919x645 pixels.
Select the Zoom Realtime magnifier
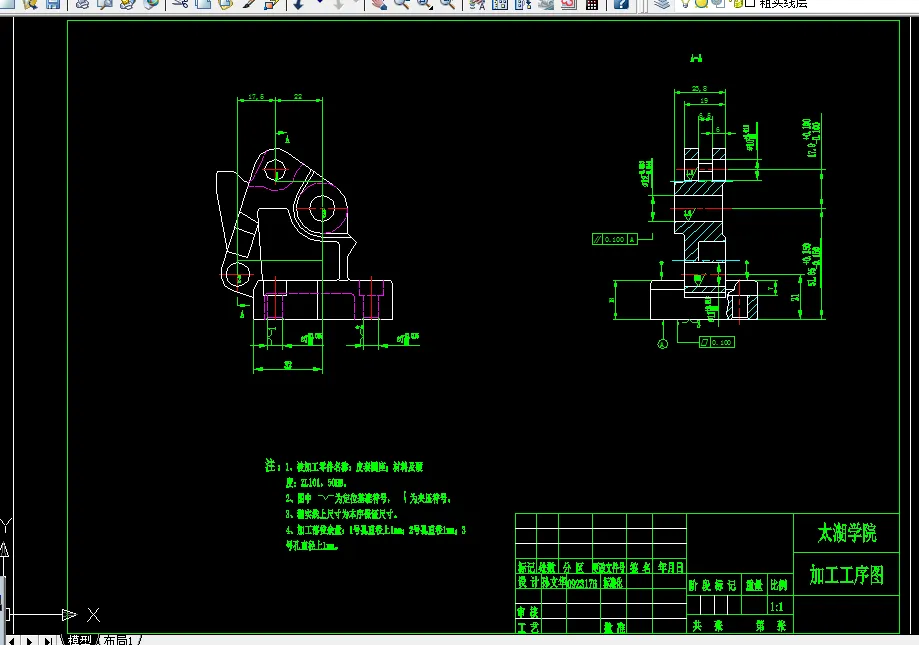(x=402, y=4)
